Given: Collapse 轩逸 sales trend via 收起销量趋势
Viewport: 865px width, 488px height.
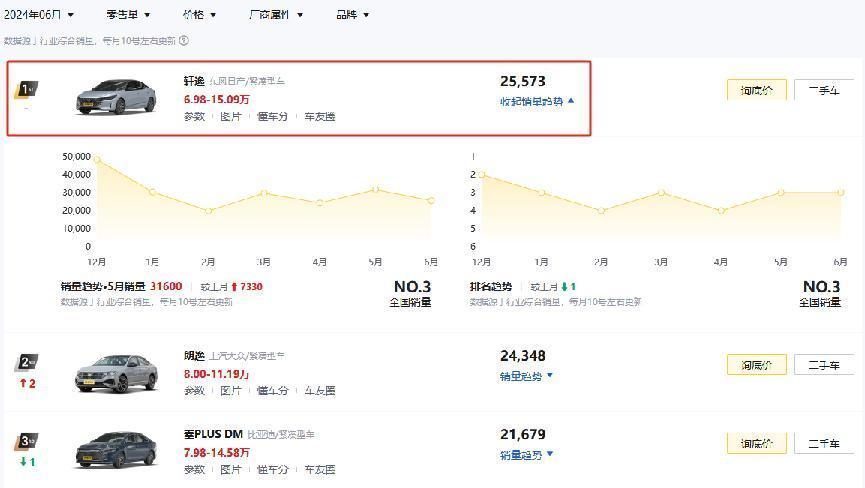Looking at the screenshot, I should 537,101.
